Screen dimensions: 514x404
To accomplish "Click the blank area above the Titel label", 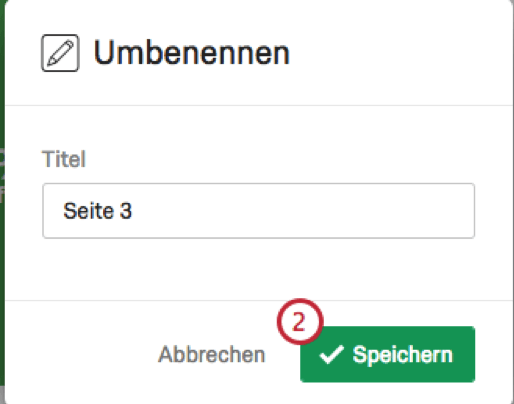I will click(x=259, y=127).
